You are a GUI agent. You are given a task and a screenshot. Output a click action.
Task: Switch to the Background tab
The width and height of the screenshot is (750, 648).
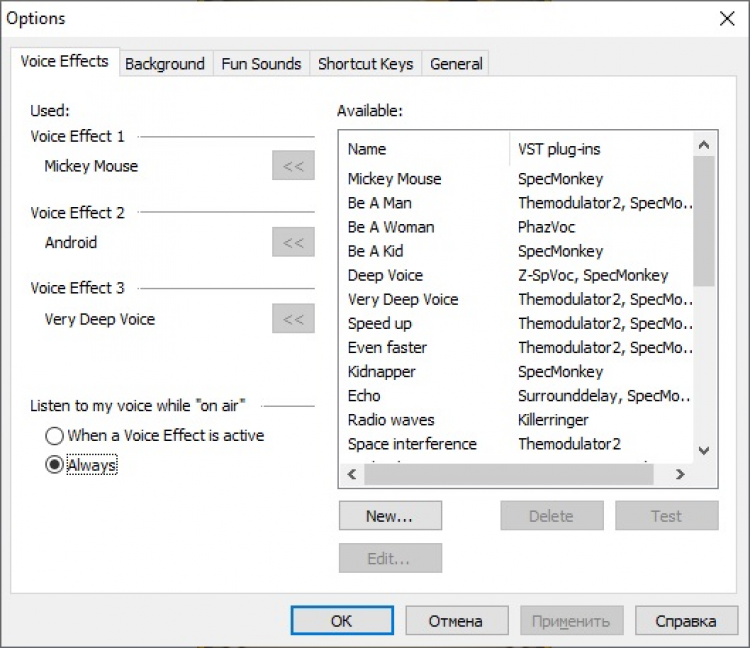[x=164, y=63]
